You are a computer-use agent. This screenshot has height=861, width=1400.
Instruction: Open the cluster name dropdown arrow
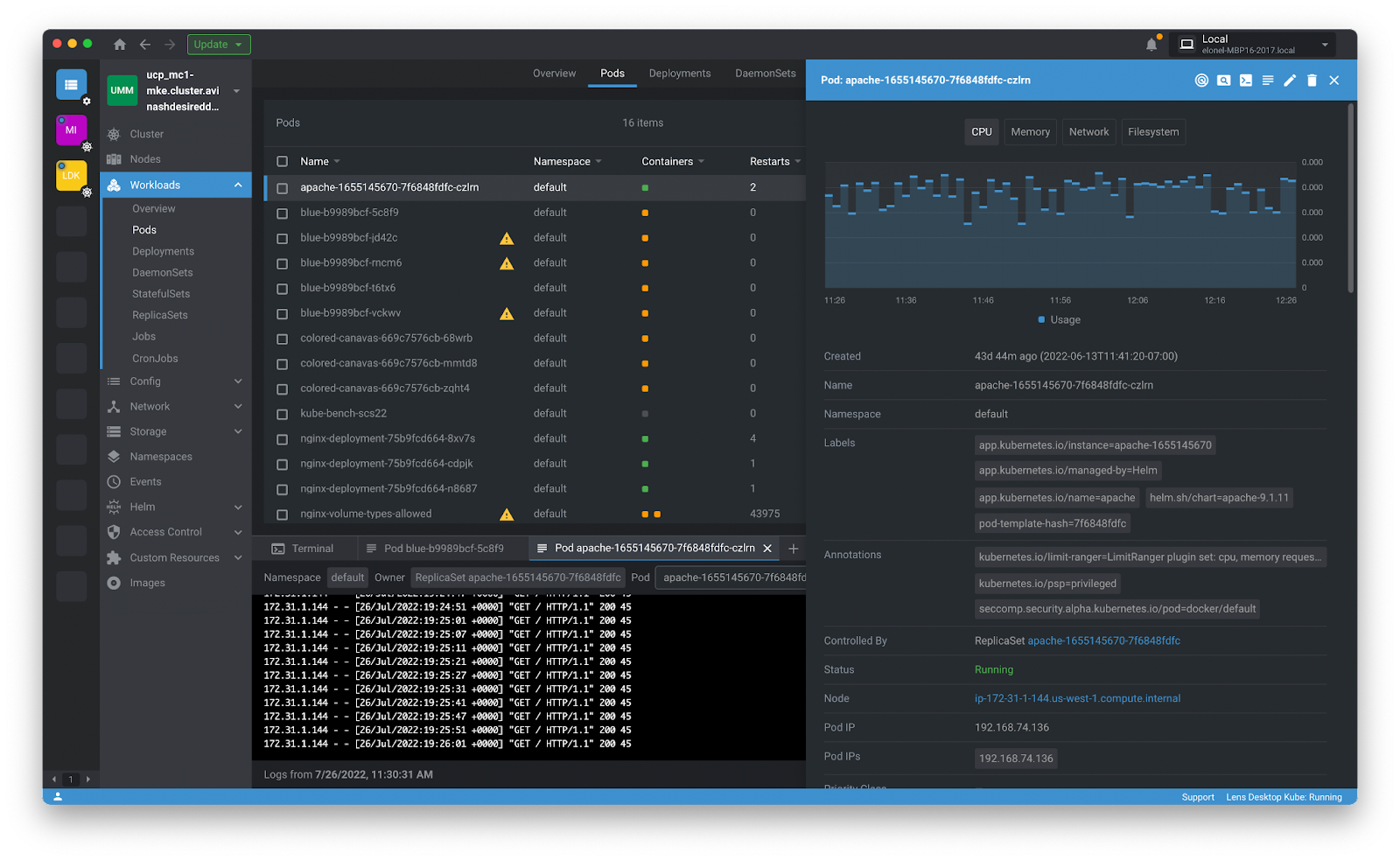(236, 91)
